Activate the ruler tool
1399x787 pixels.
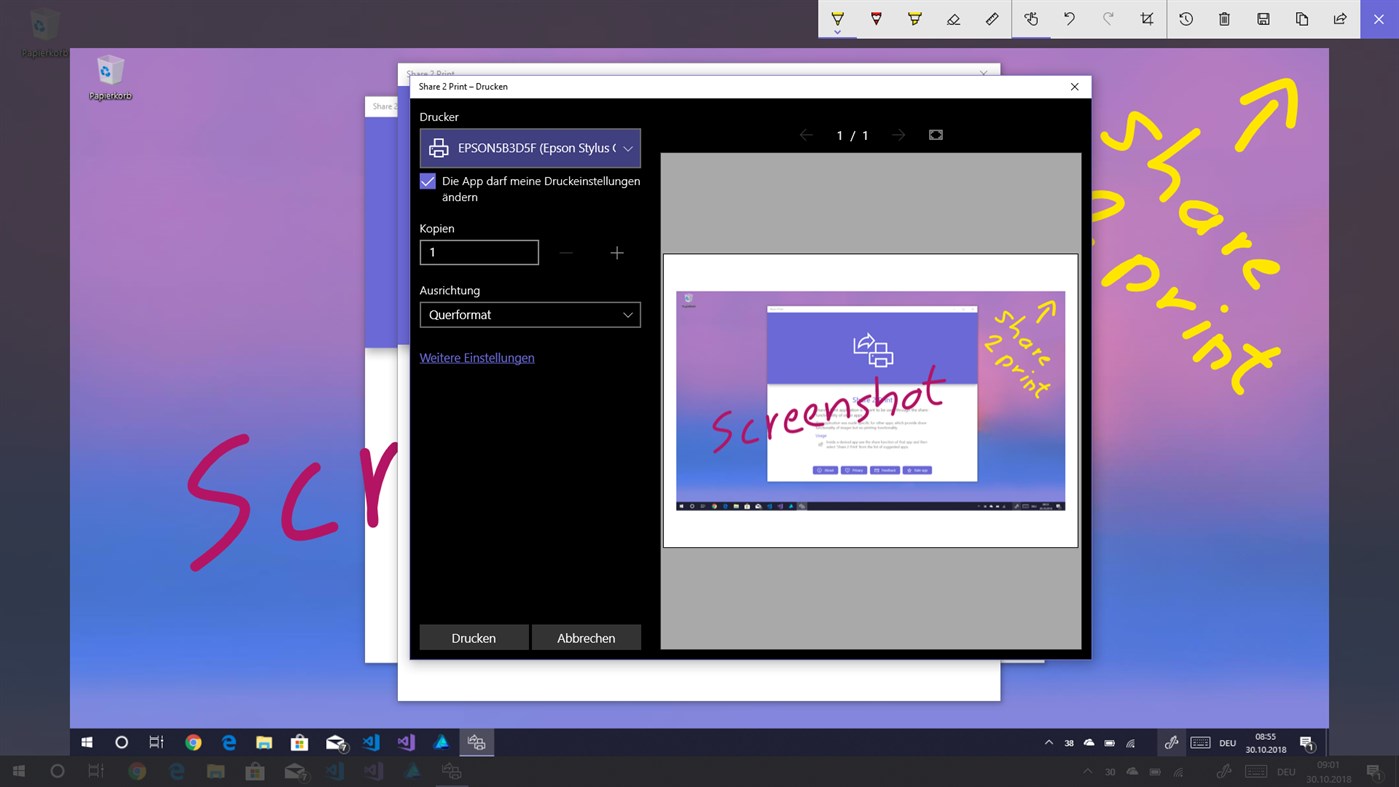pyautogui.click(x=991, y=19)
